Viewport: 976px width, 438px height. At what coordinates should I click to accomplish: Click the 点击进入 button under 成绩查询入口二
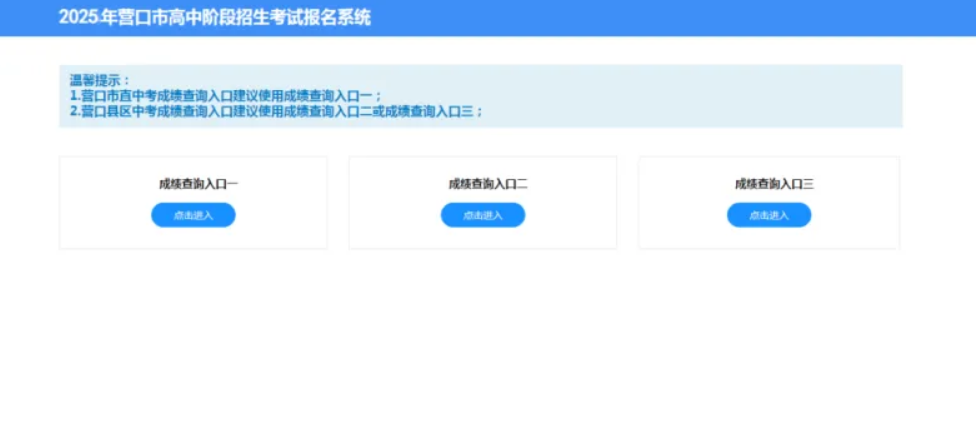pos(482,215)
